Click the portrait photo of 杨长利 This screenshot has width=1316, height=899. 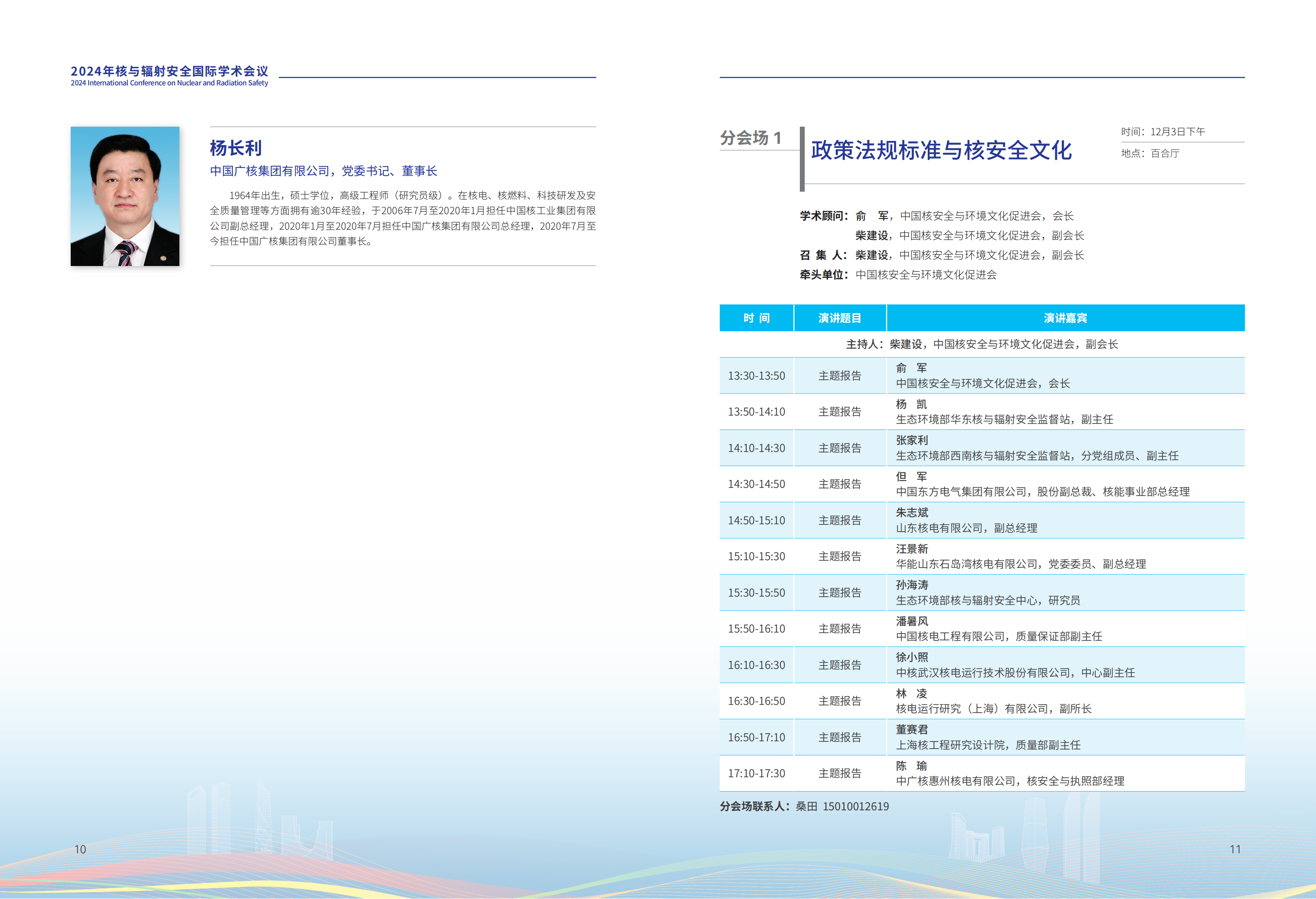coord(125,196)
